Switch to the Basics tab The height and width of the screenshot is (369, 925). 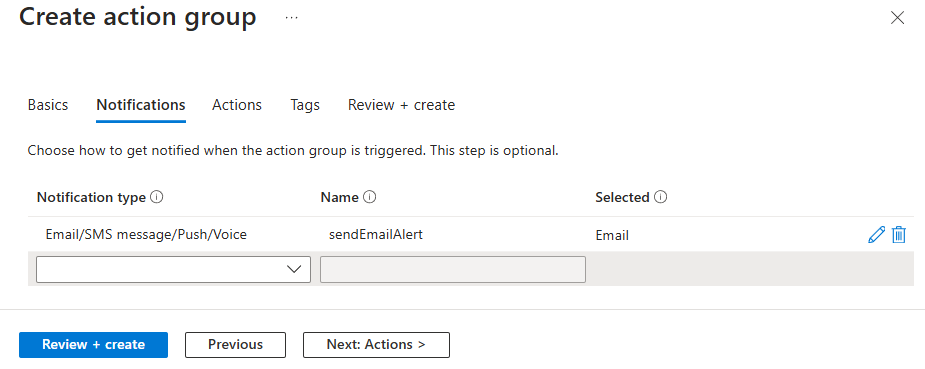click(x=48, y=105)
